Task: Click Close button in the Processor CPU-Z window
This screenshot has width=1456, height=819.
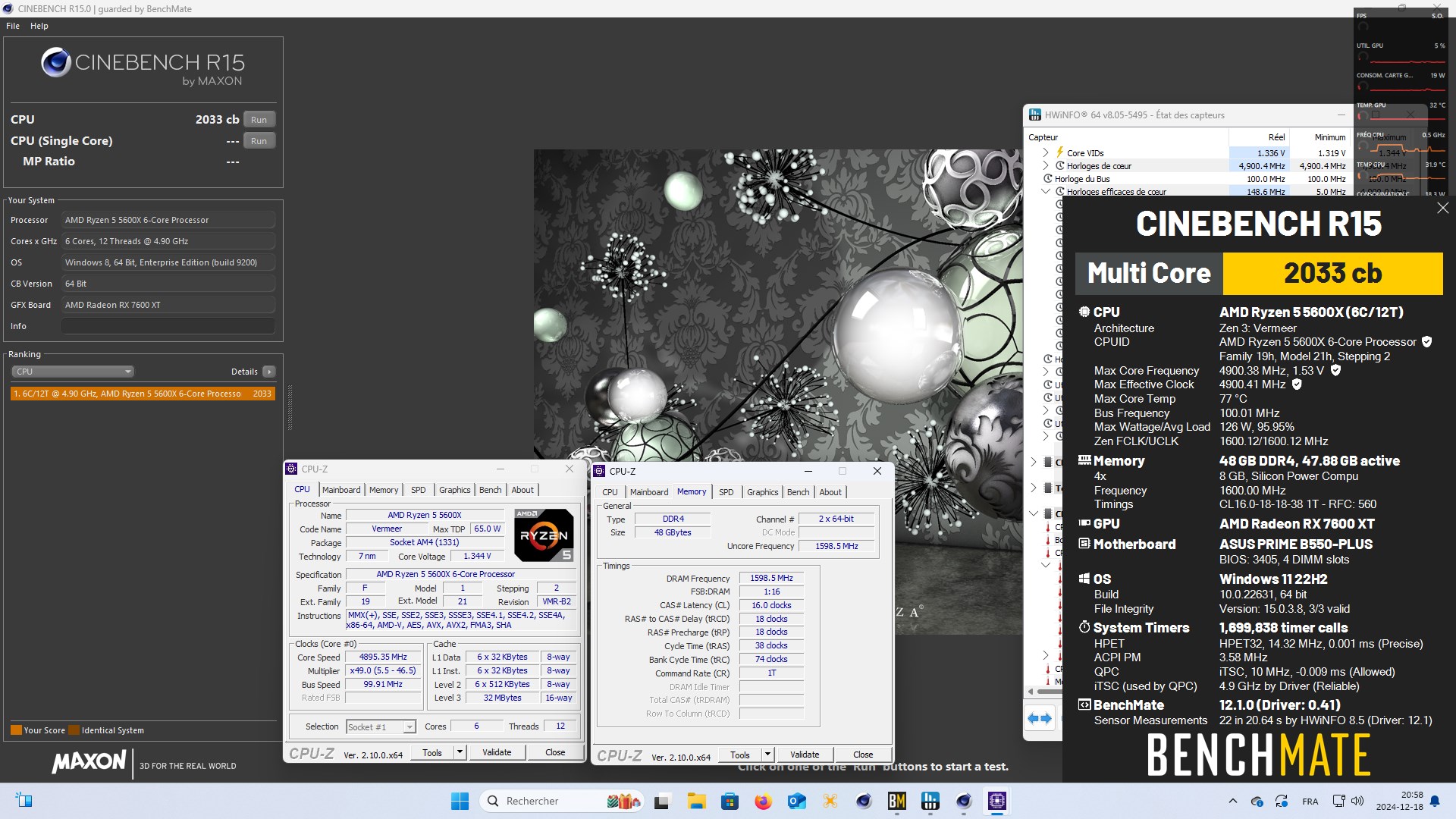Action: [555, 752]
